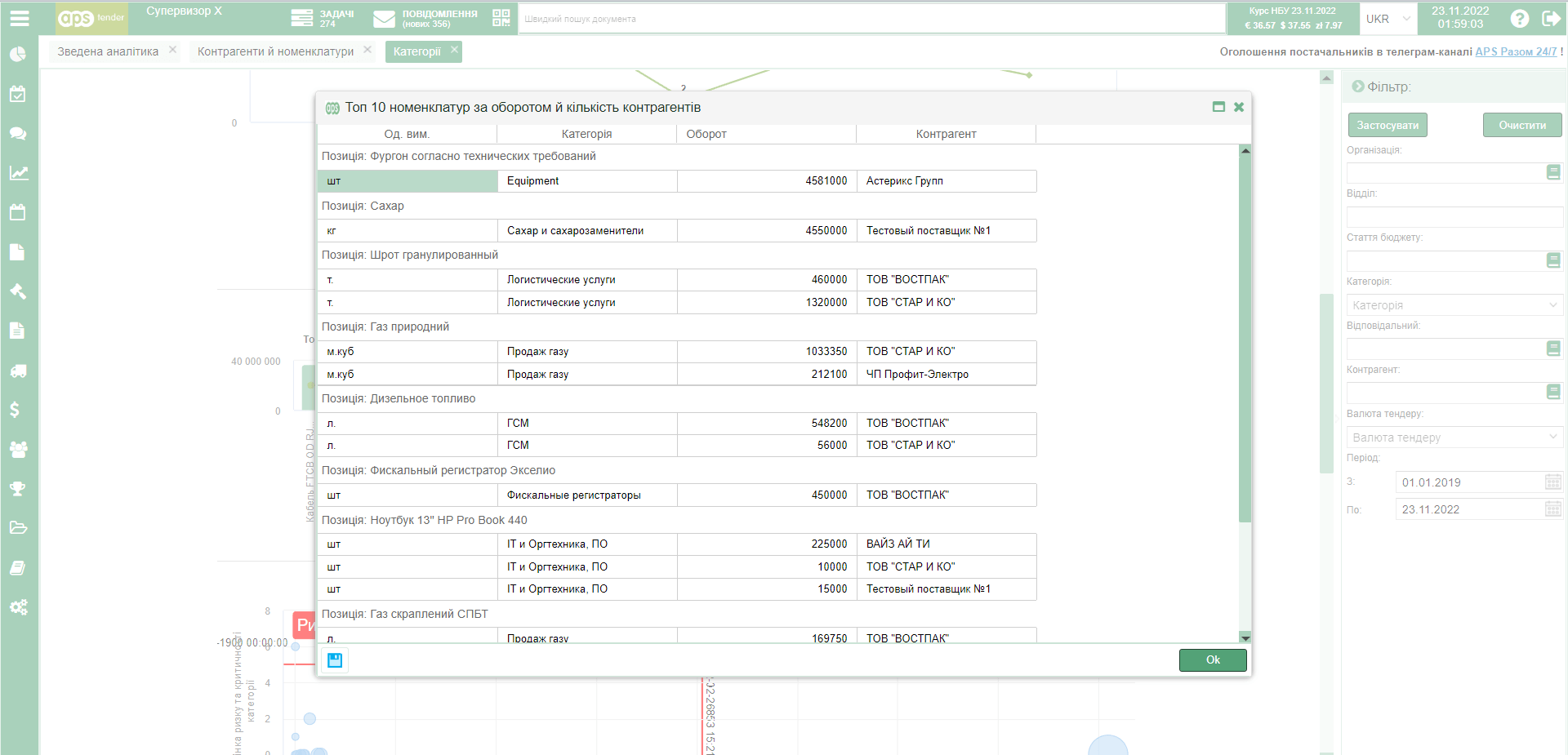Open the UKR language dropdown
This screenshot has width=1568, height=755.
point(1388,19)
